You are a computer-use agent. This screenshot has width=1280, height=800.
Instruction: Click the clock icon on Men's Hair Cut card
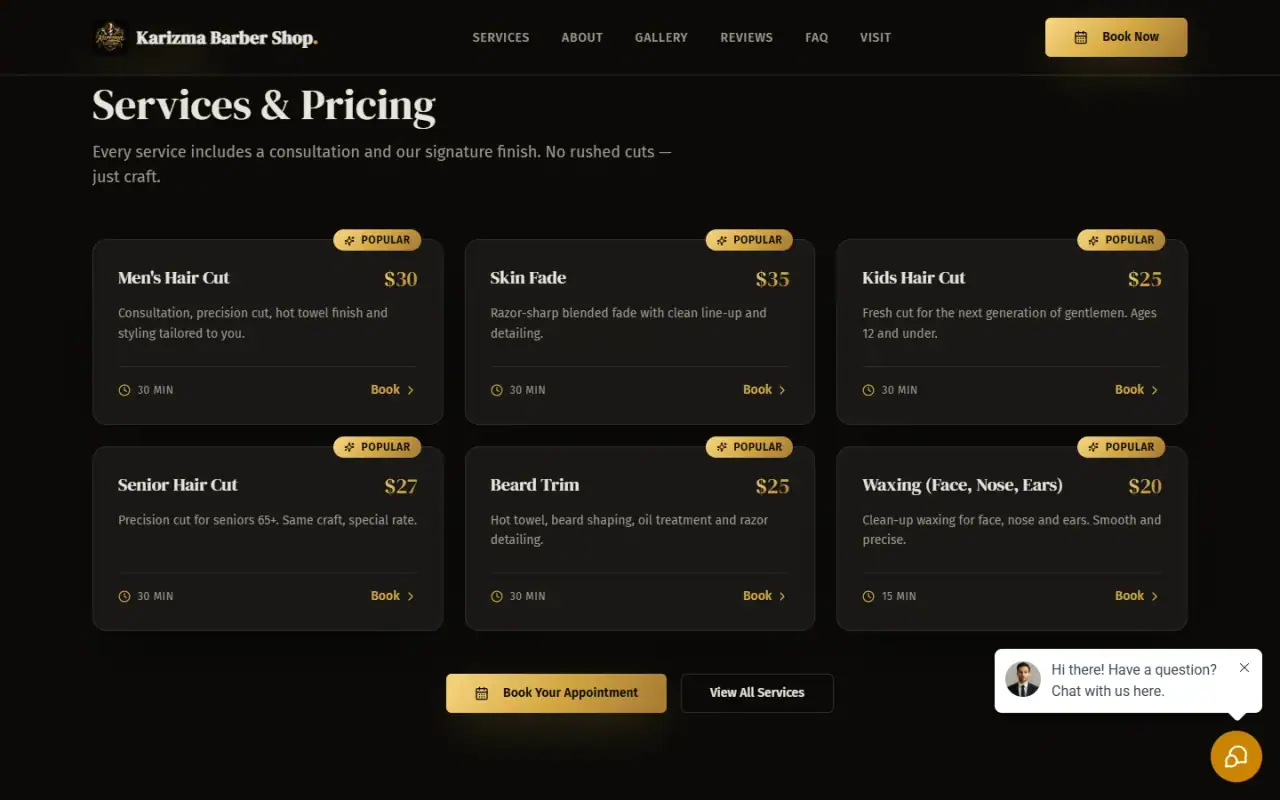pos(125,390)
